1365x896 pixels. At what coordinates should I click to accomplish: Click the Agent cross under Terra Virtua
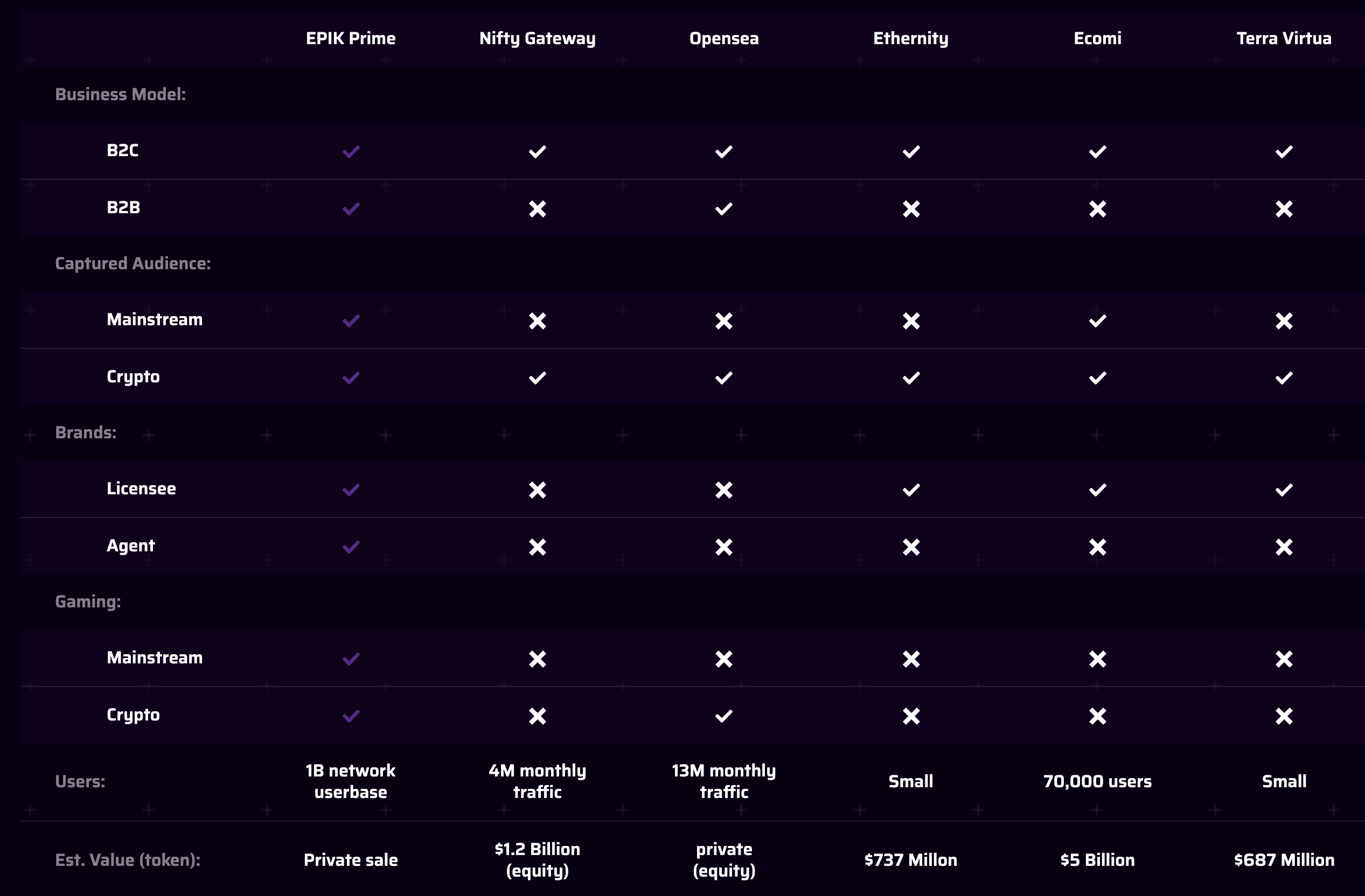click(1284, 547)
